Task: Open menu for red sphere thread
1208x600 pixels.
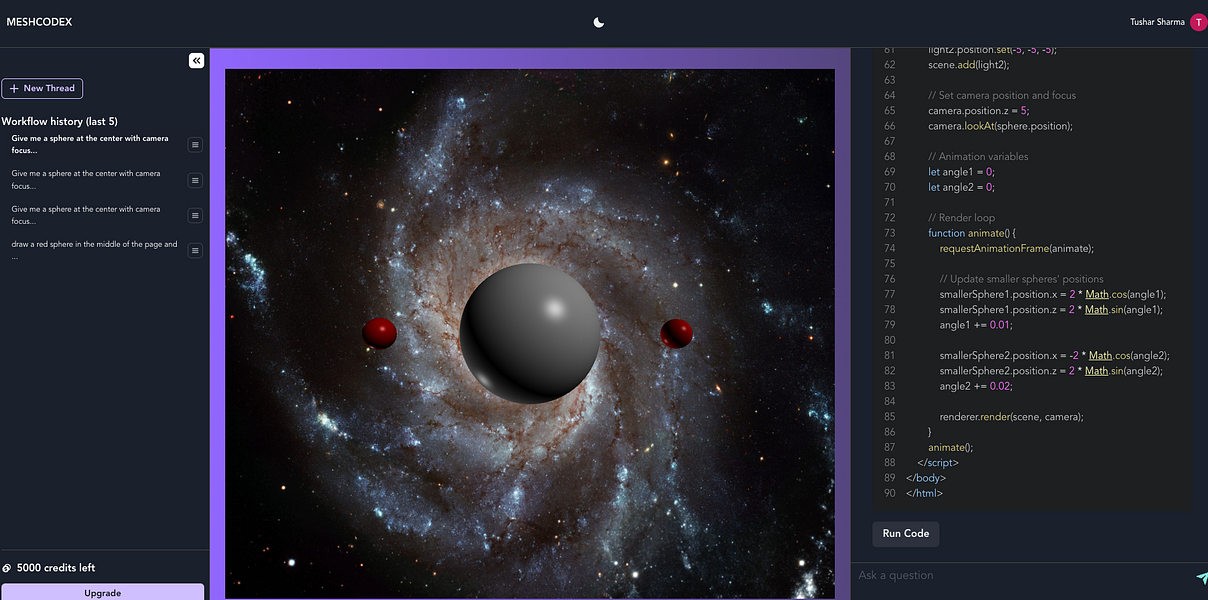Action: [x=195, y=250]
